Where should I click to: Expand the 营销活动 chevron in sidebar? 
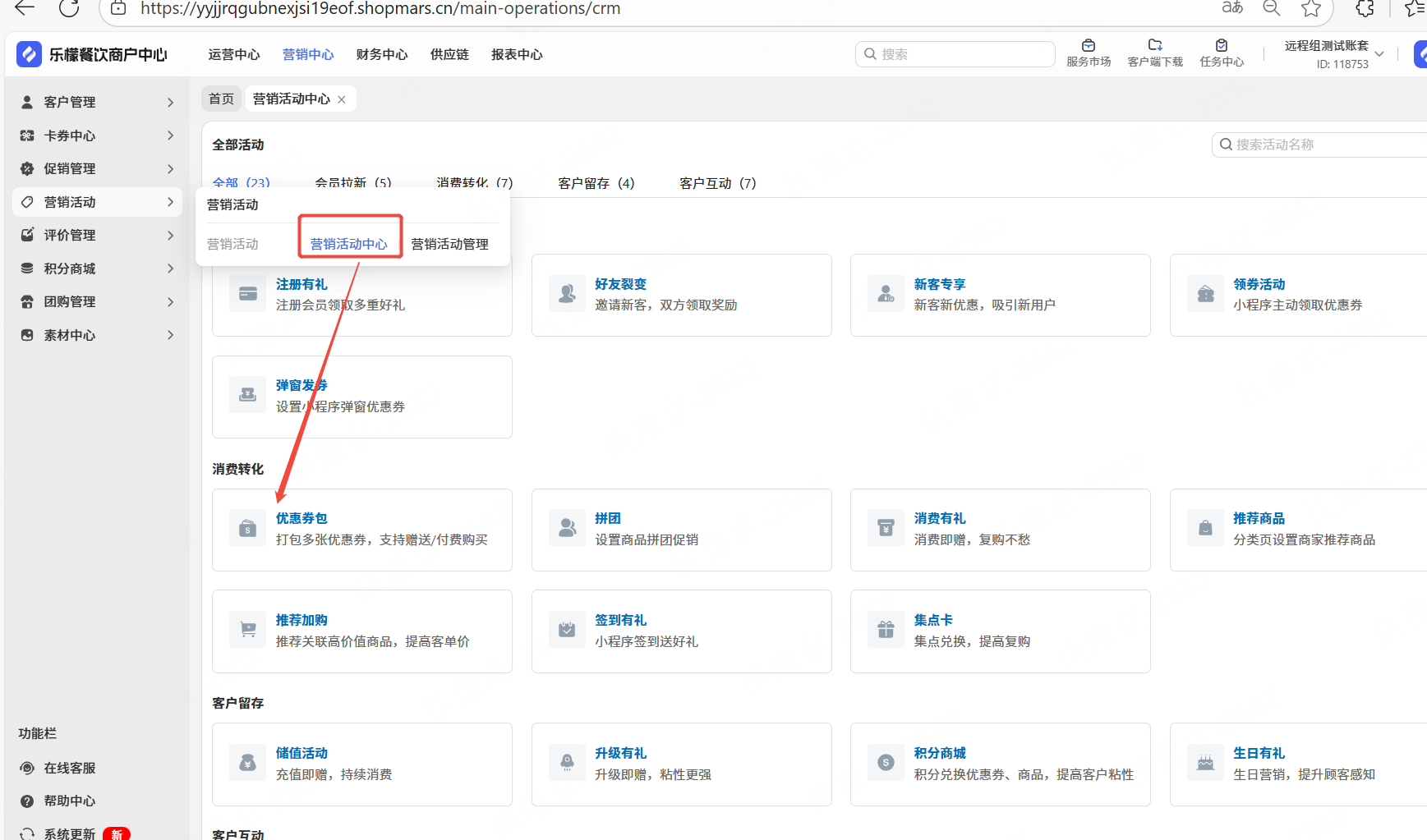170,202
